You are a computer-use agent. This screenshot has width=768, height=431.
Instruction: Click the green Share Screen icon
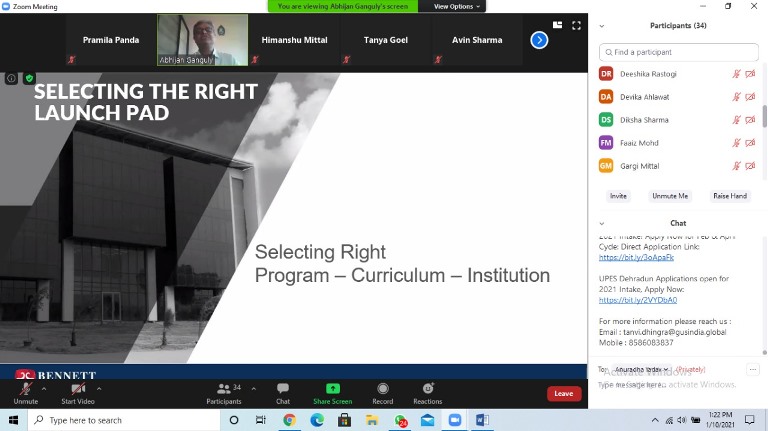tap(332, 388)
